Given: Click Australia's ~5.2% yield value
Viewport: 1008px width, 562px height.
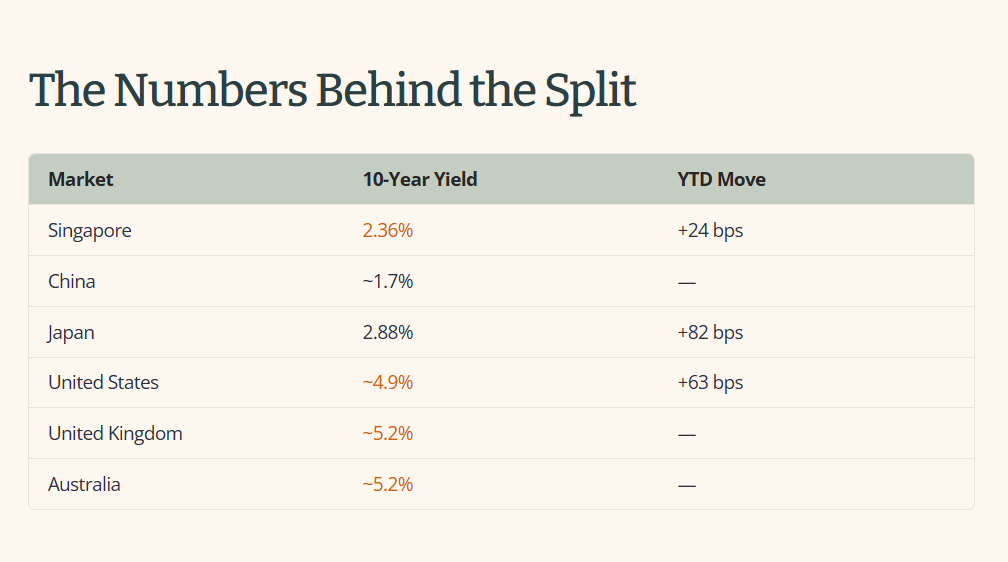Looking at the screenshot, I should click(x=388, y=484).
